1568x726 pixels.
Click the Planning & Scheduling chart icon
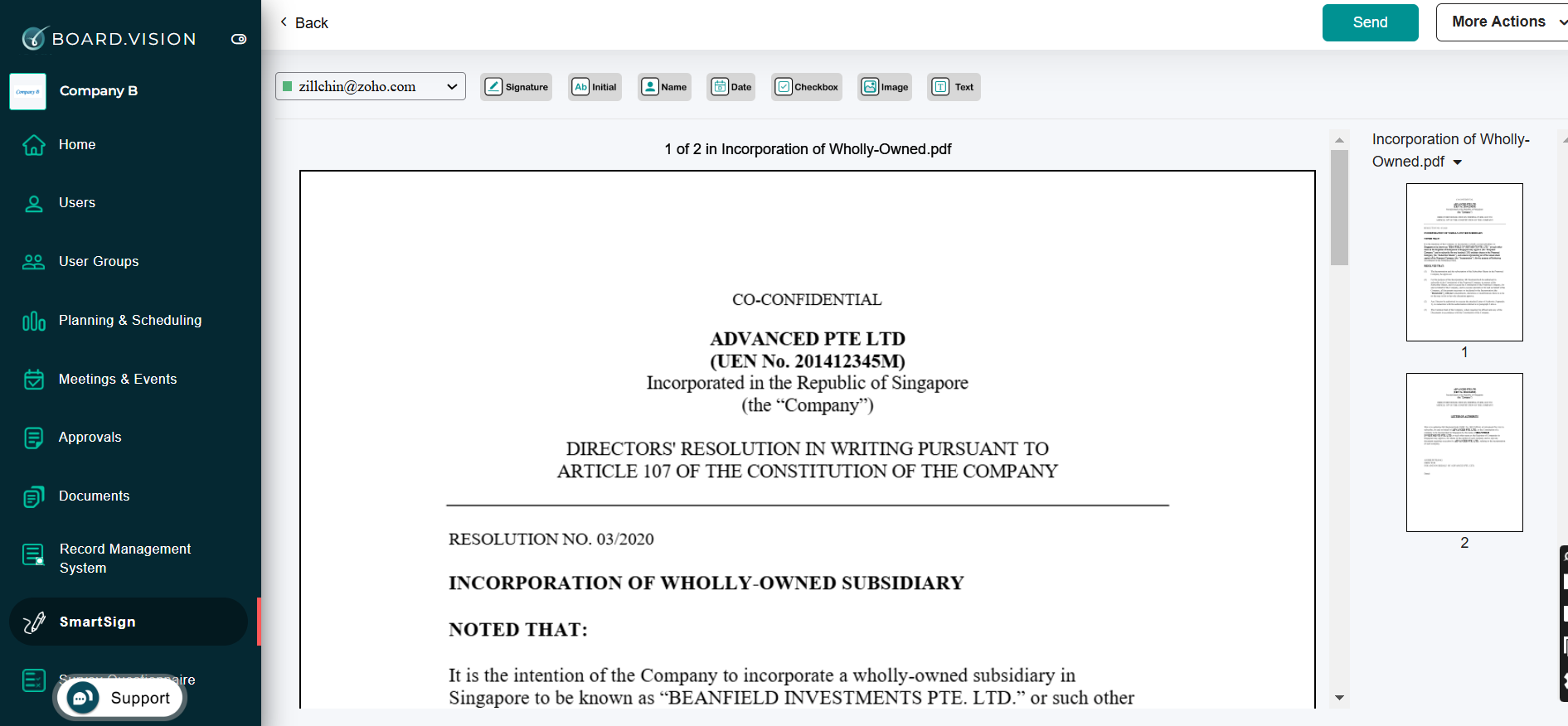tap(34, 321)
